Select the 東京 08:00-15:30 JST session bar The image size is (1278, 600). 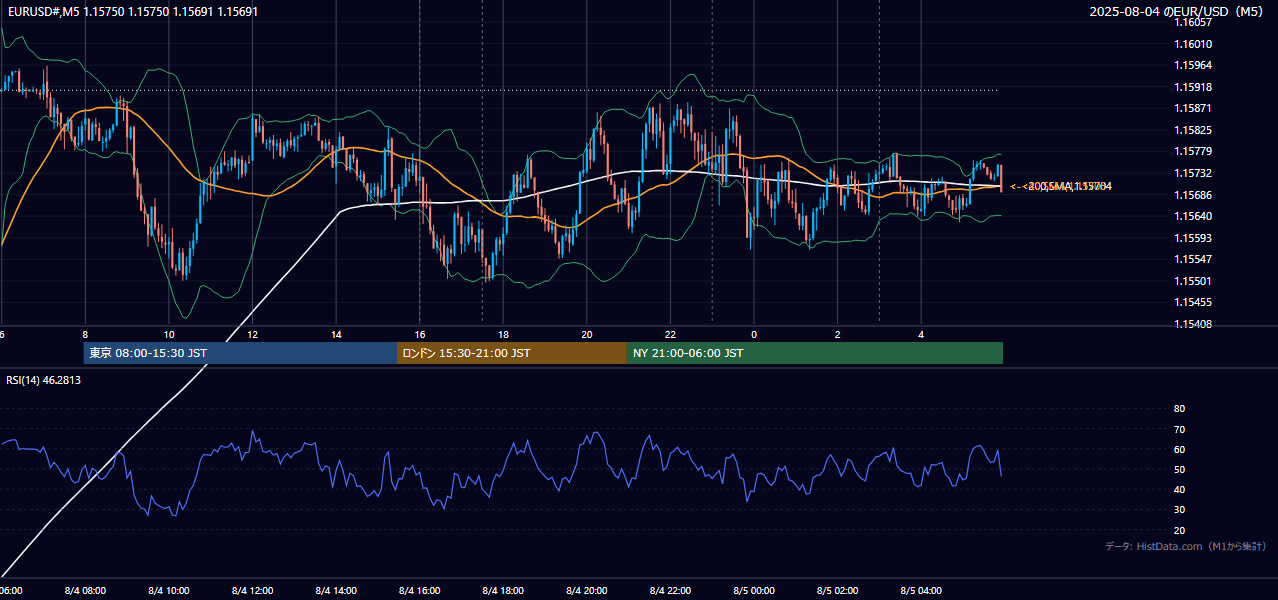[x=240, y=353]
